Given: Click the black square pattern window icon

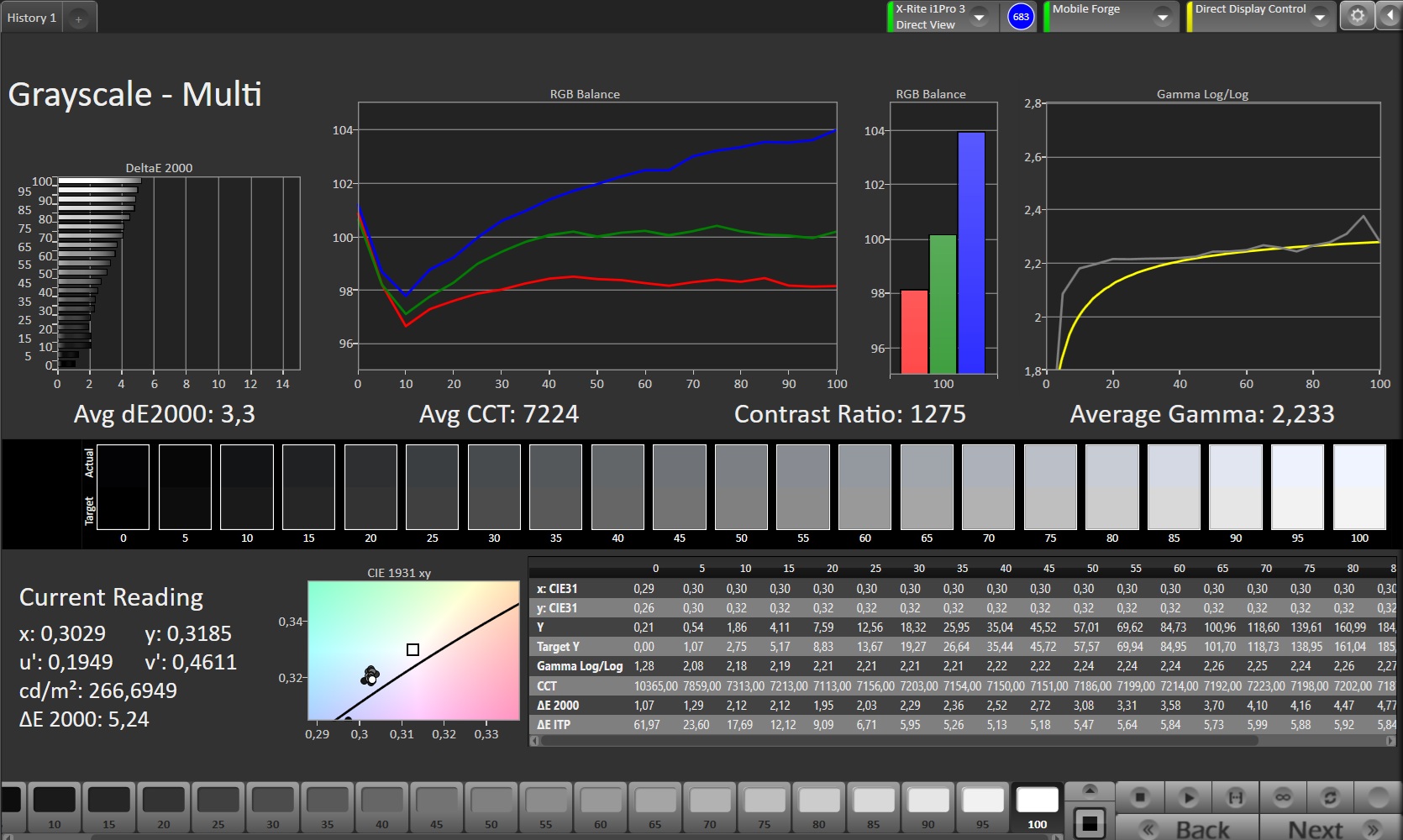Looking at the screenshot, I should (1090, 823).
